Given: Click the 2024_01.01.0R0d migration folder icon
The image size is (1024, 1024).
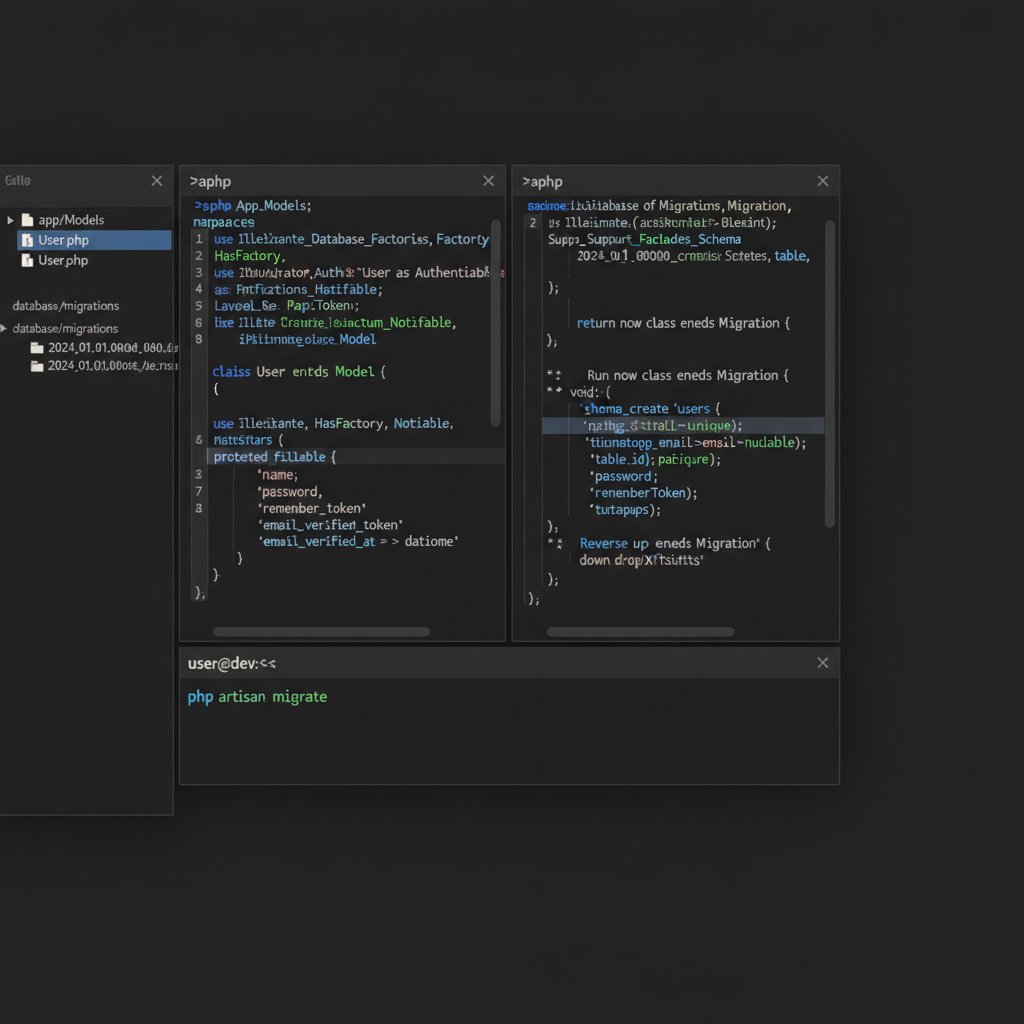Looking at the screenshot, I should tap(35, 347).
